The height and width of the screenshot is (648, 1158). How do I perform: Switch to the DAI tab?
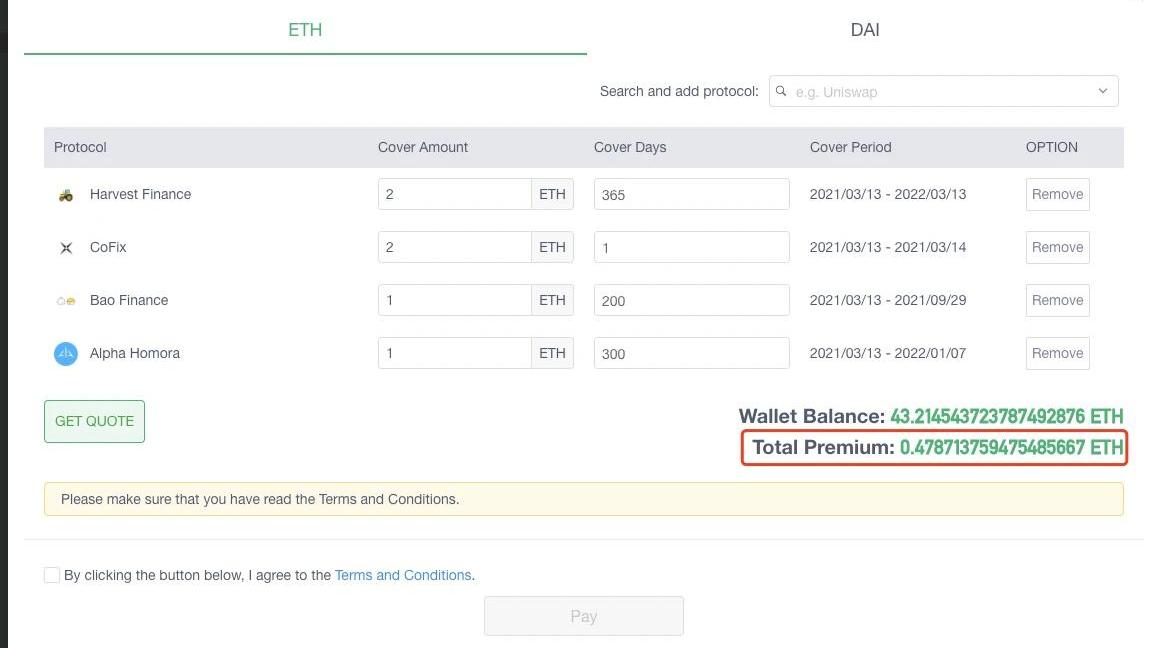pyautogui.click(x=865, y=30)
